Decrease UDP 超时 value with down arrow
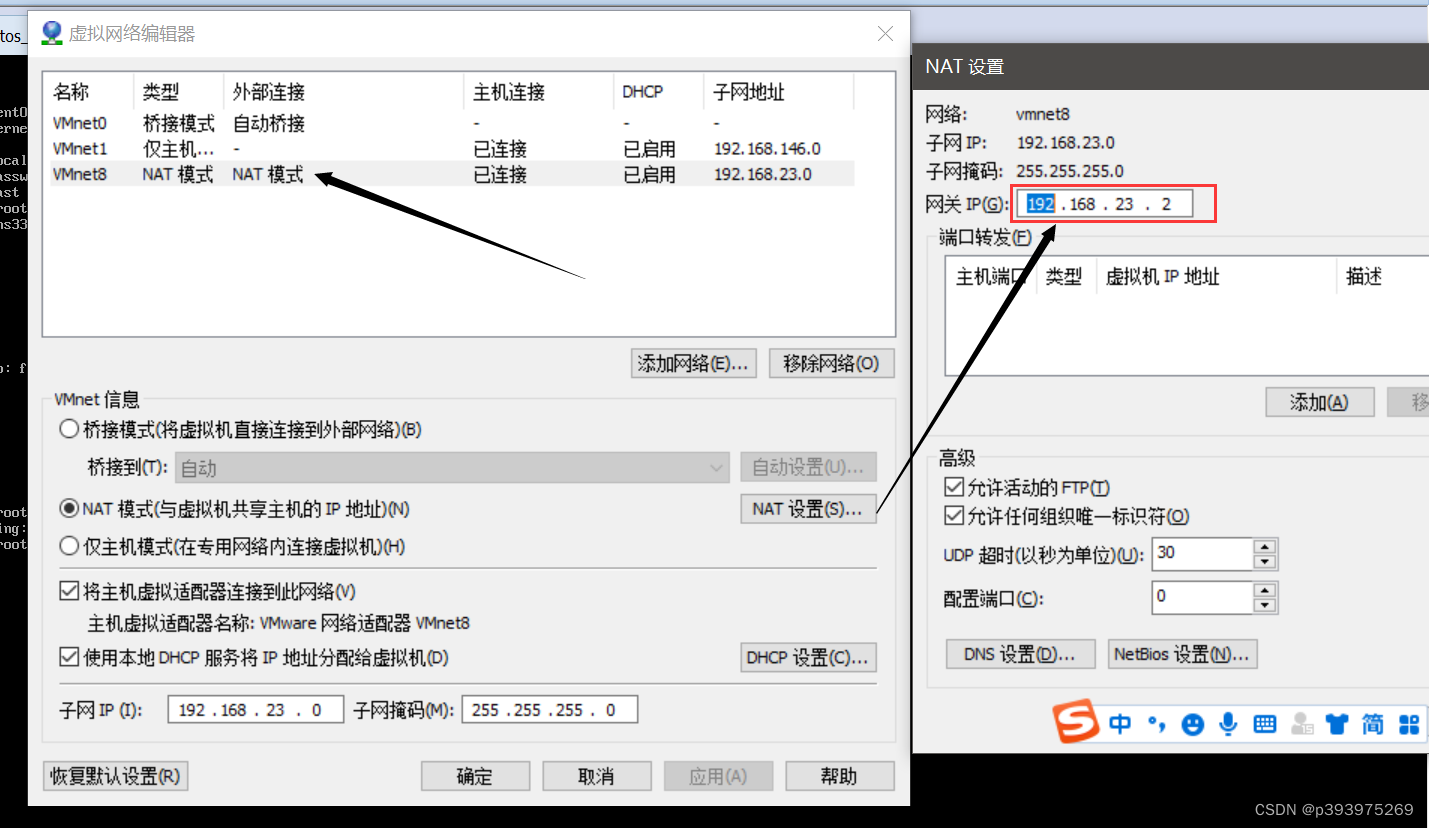 point(1265,561)
